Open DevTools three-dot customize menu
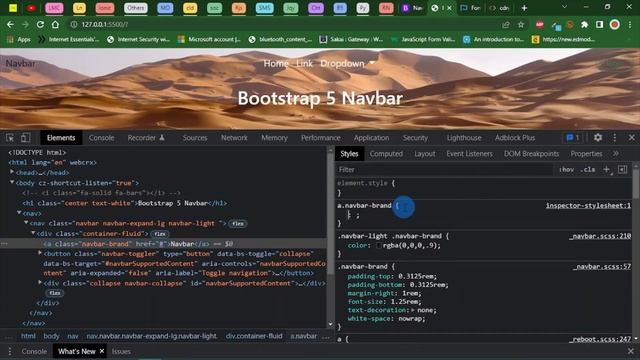Image resolution: width=640 pixels, height=360 pixels. 615,138
